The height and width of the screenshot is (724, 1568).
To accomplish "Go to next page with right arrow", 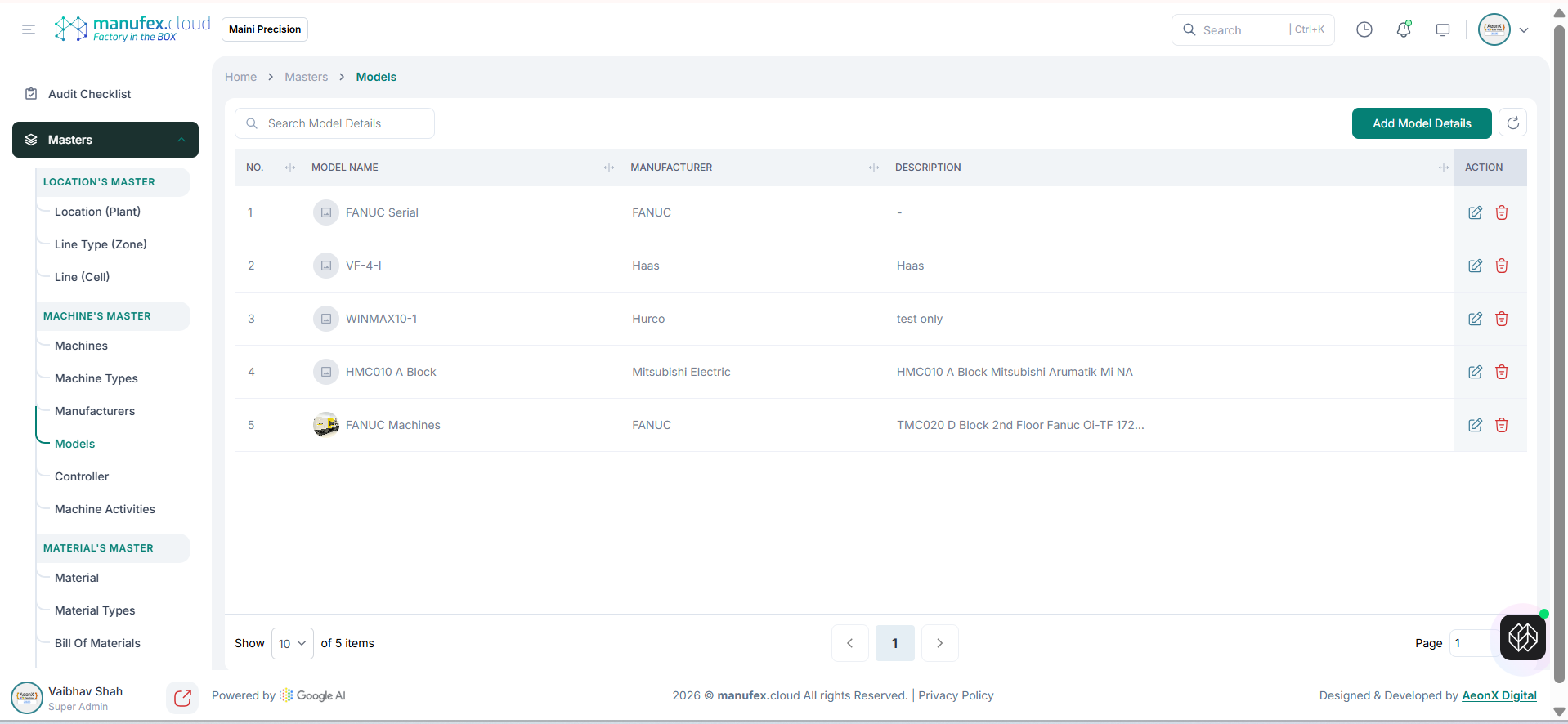I will 939,643.
